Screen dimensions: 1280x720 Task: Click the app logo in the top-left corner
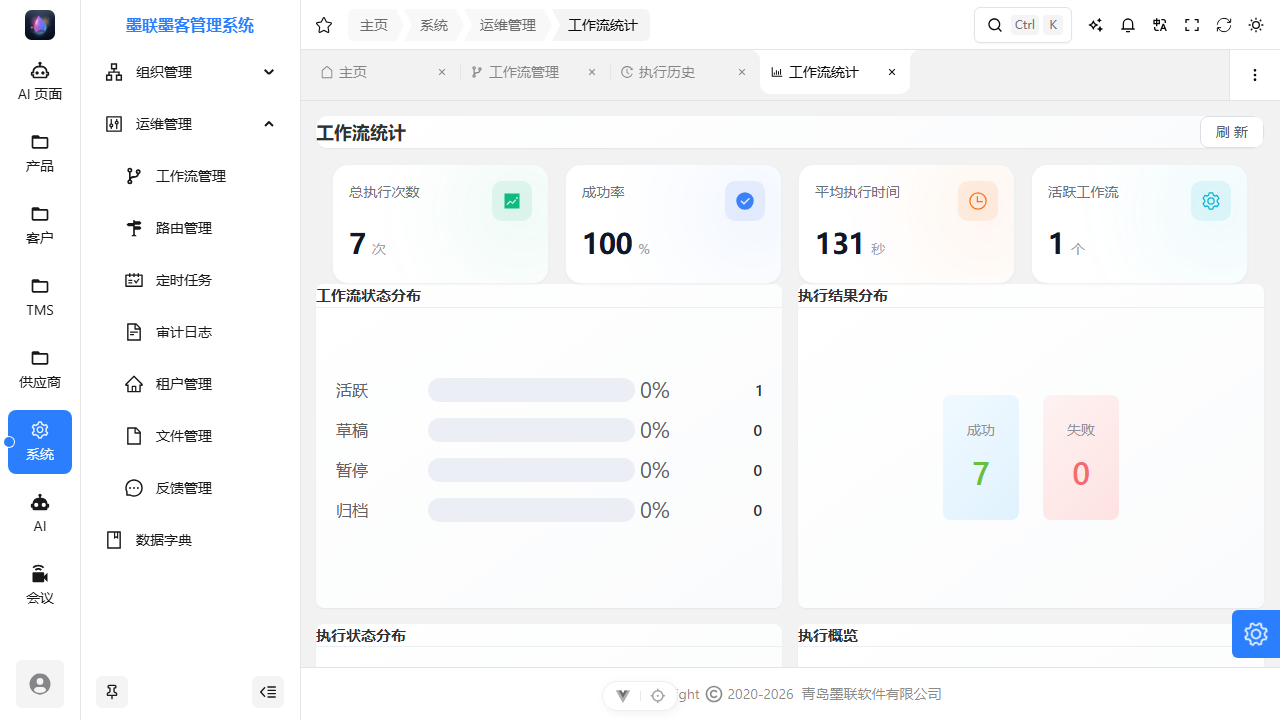point(40,25)
